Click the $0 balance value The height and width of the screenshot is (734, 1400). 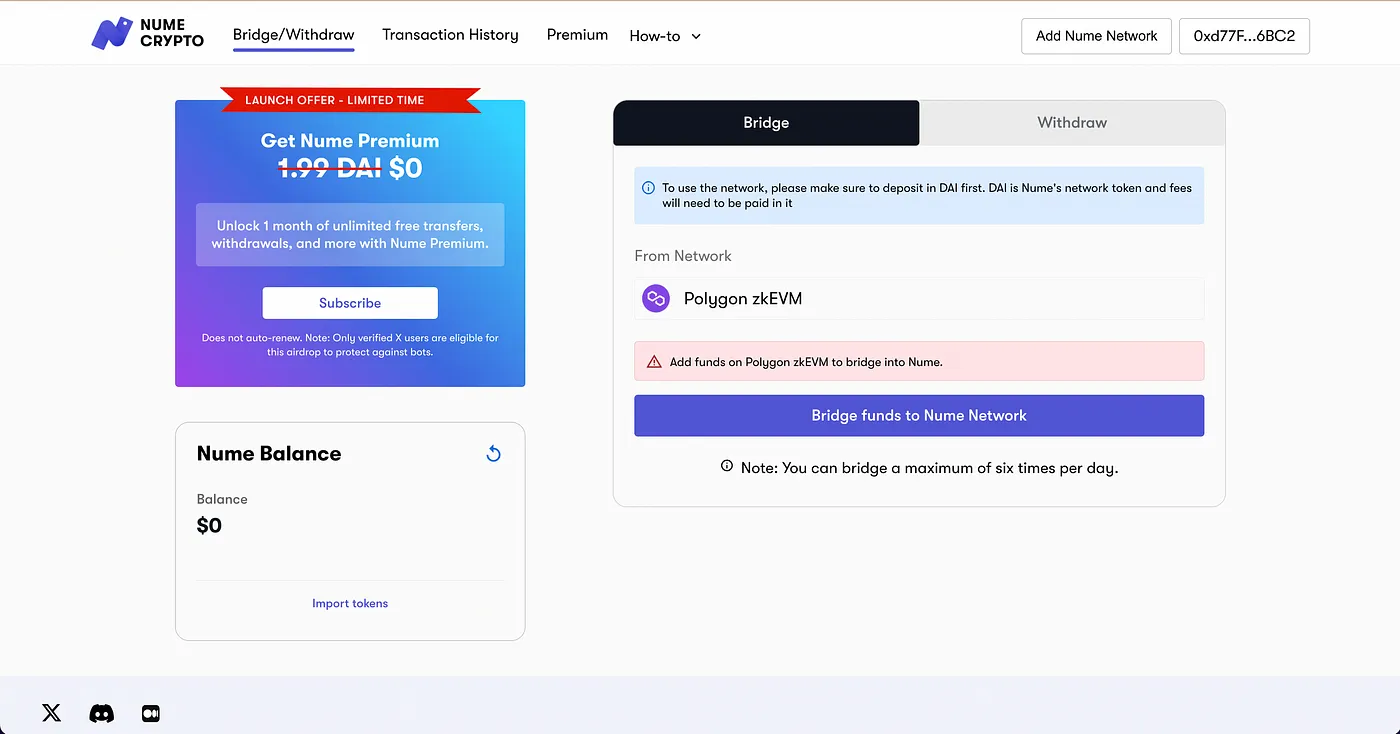[x=209, y=526]
